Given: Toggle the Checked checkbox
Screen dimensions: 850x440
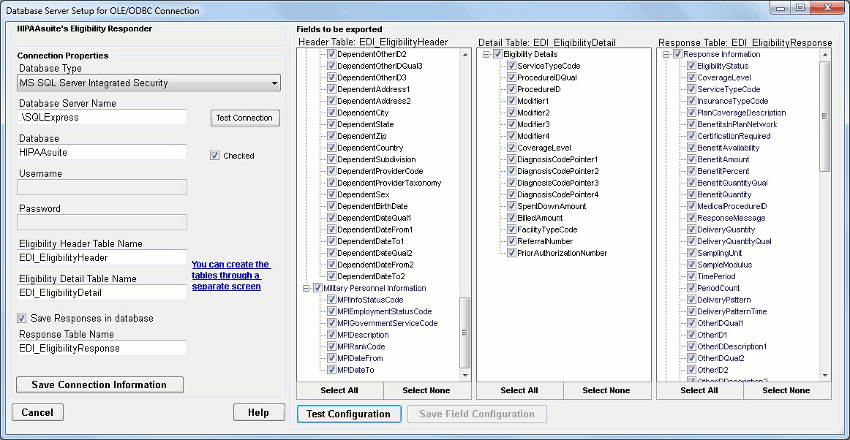Looking at the screenshot, I should [x=215, y=155].
